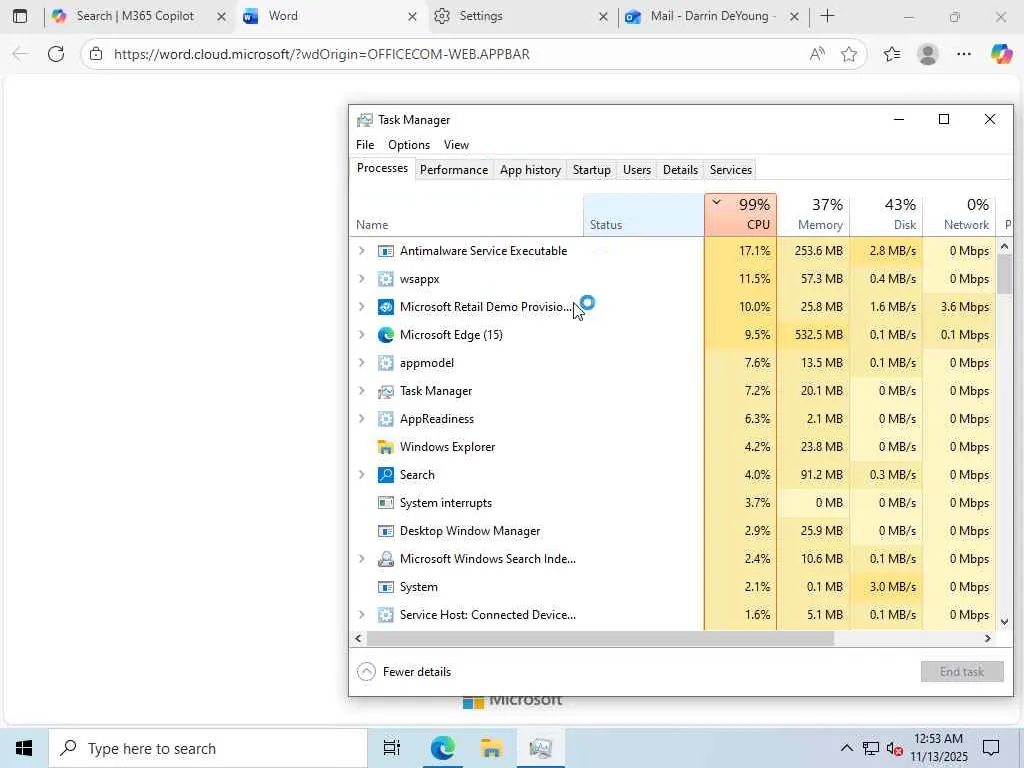Image resolution: width=1024 pixels, height=768 pixels.
Task: Click the browser refresh icon
Action: (x=56, y=54)
